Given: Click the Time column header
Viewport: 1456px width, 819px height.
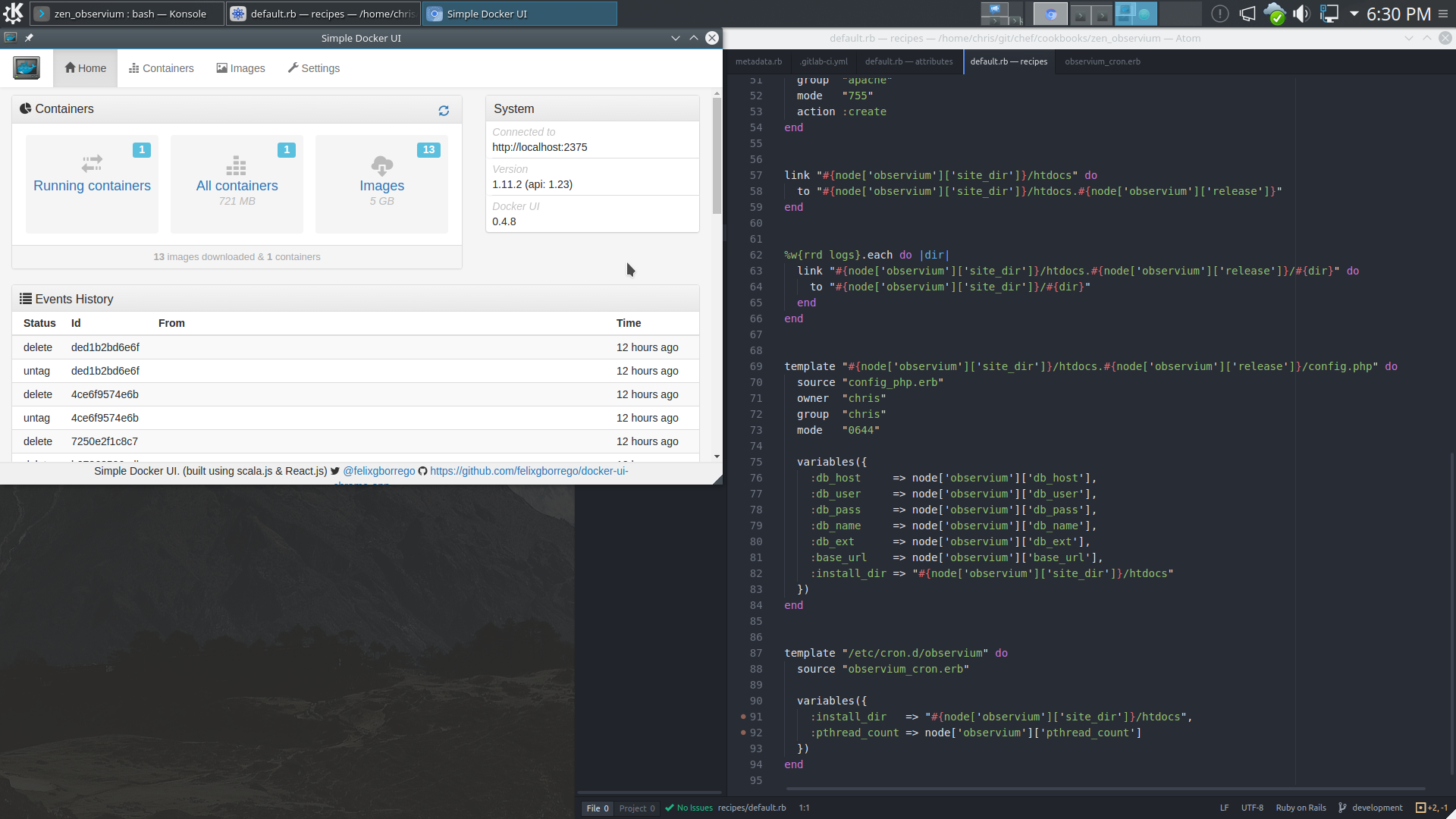Looking at the screenshot, I should [628, 323].
